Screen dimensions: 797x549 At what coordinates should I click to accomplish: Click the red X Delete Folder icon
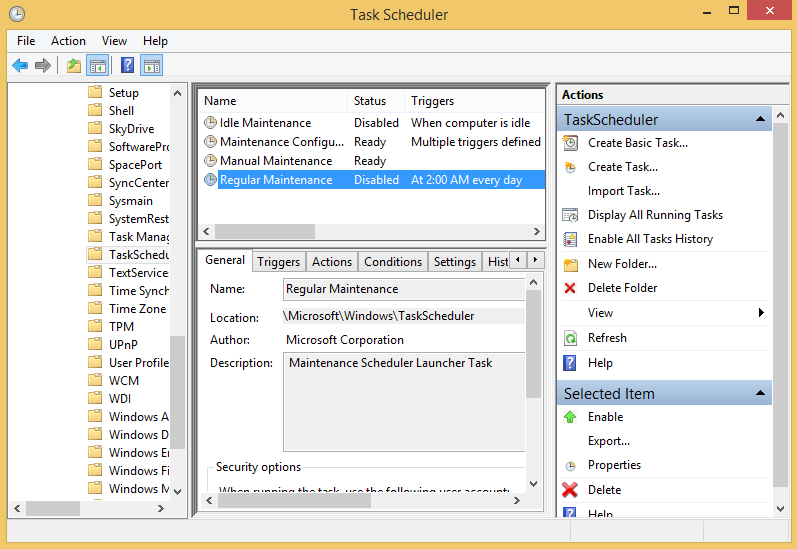click(x=570, y=288)
